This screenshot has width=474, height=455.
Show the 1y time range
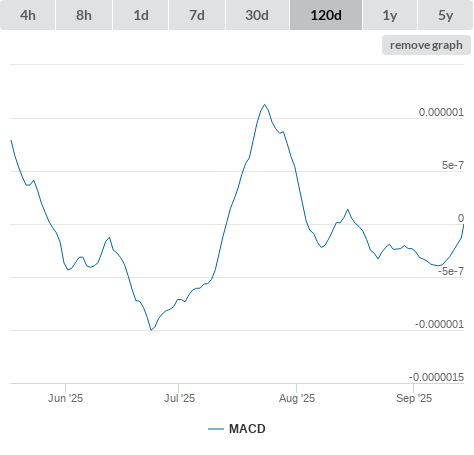[x=390, y=15]
